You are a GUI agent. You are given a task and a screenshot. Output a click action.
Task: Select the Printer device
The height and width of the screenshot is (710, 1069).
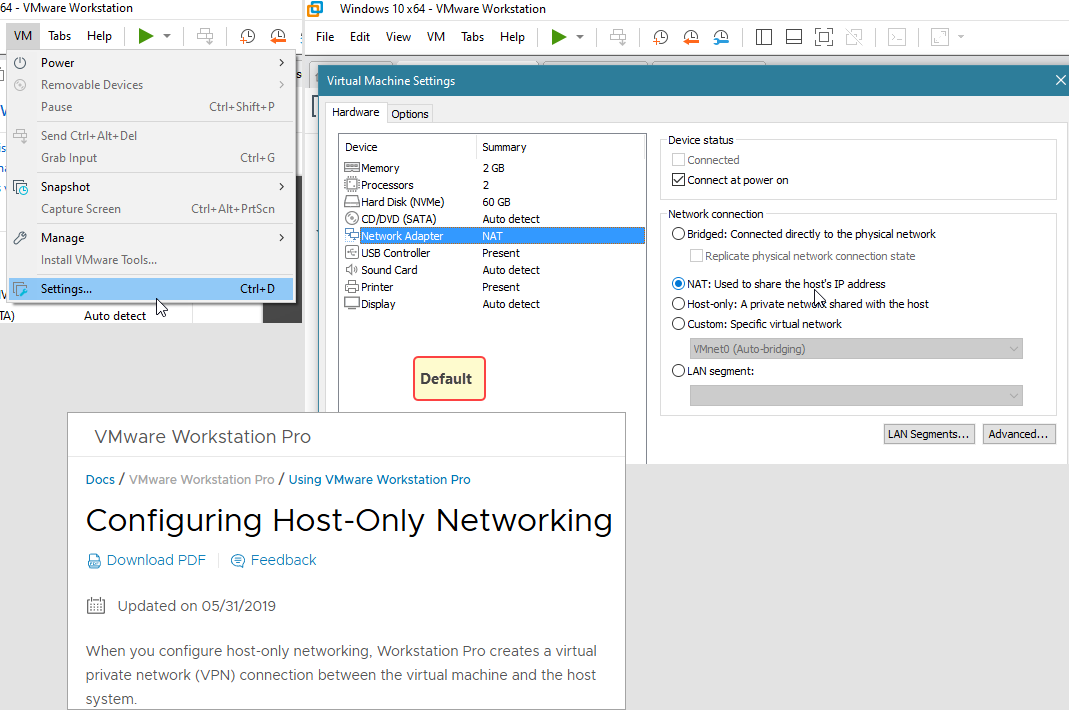[x=492, y=287]
